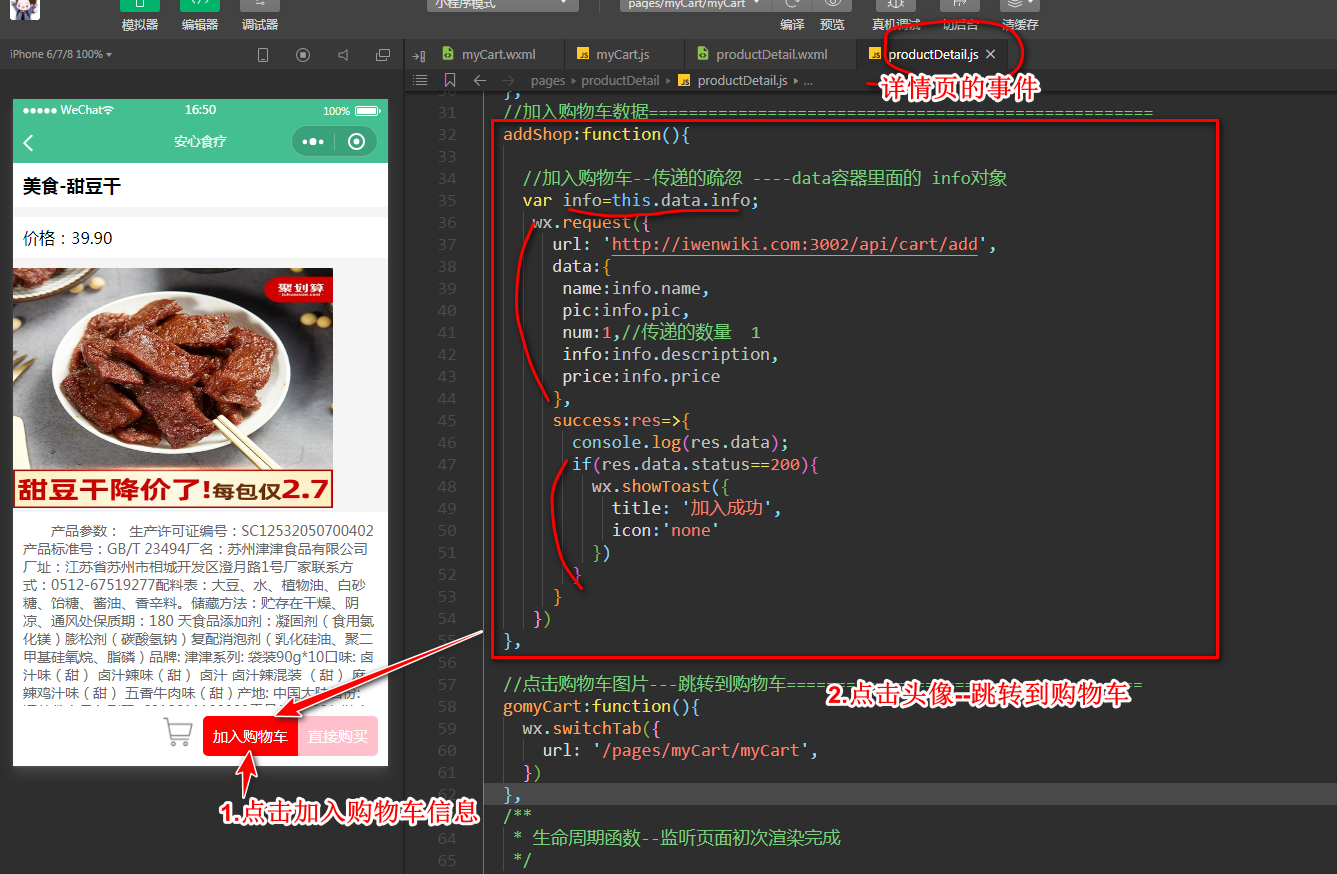The height and width of the screenshot is (874, 1337).
Task: Click the record circle icon in simulator bar
Action: point(303,55)
